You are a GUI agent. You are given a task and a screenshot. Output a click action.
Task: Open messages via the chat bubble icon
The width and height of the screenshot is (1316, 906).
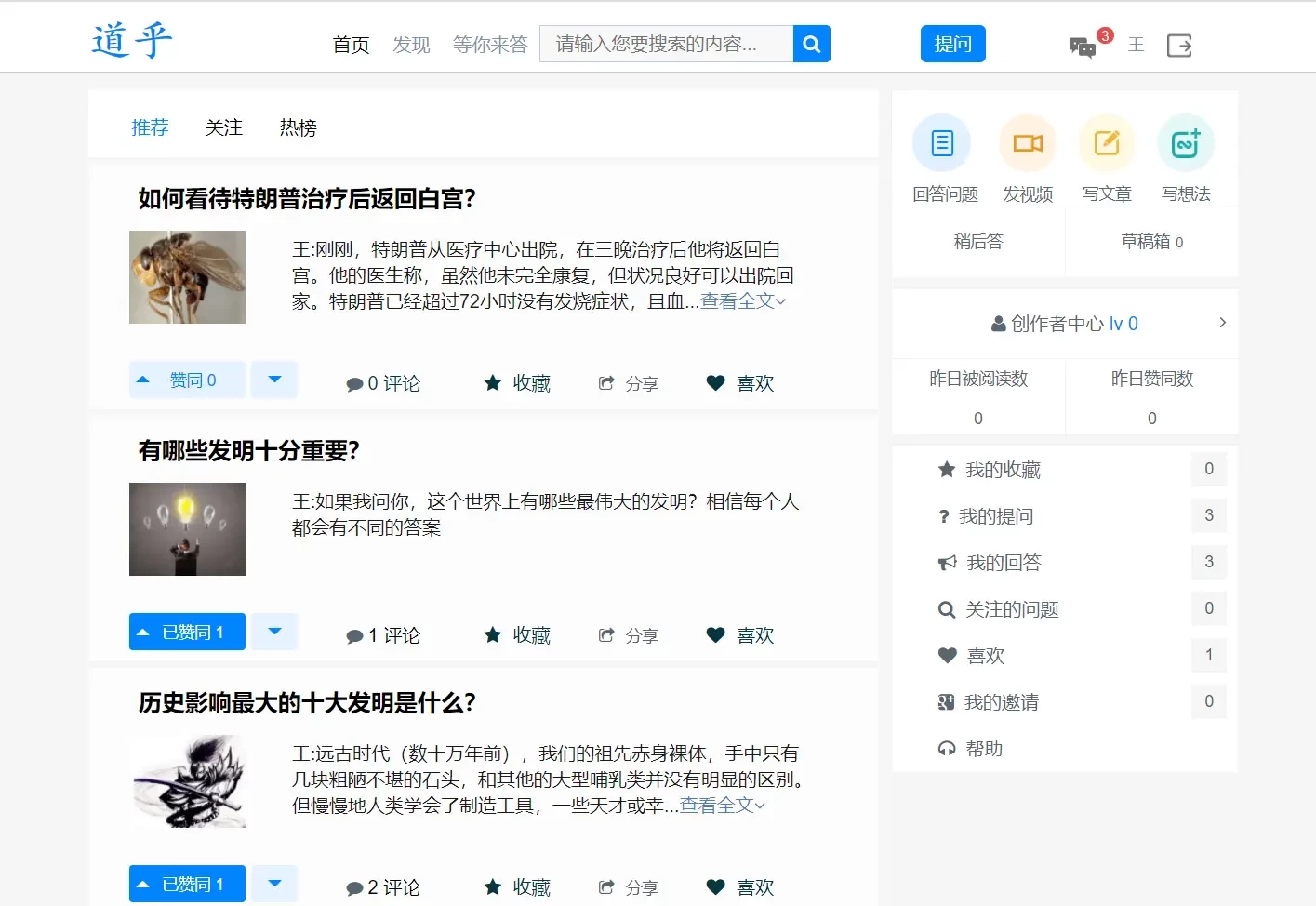pyautogui.click(x=1082, y=45)
